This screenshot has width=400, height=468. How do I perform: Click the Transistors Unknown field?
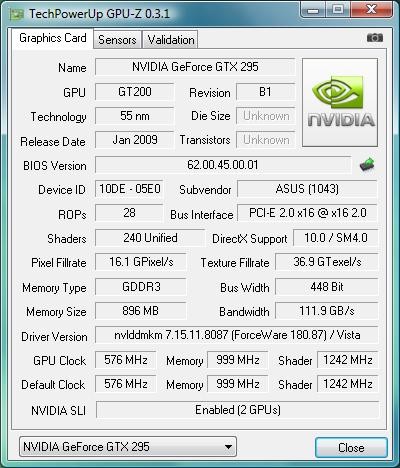click(266, 140)
